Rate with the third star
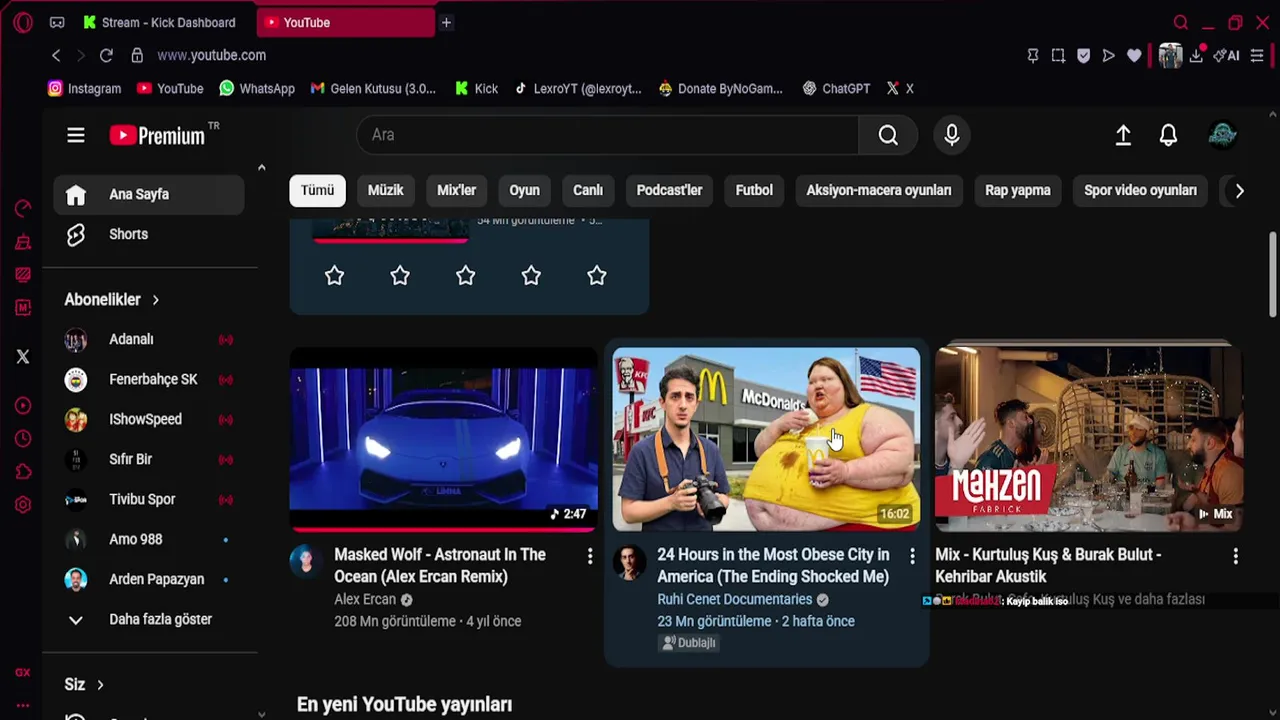Image resolution: width=1280 pixels, height=720 pixels. click(465, 275)
